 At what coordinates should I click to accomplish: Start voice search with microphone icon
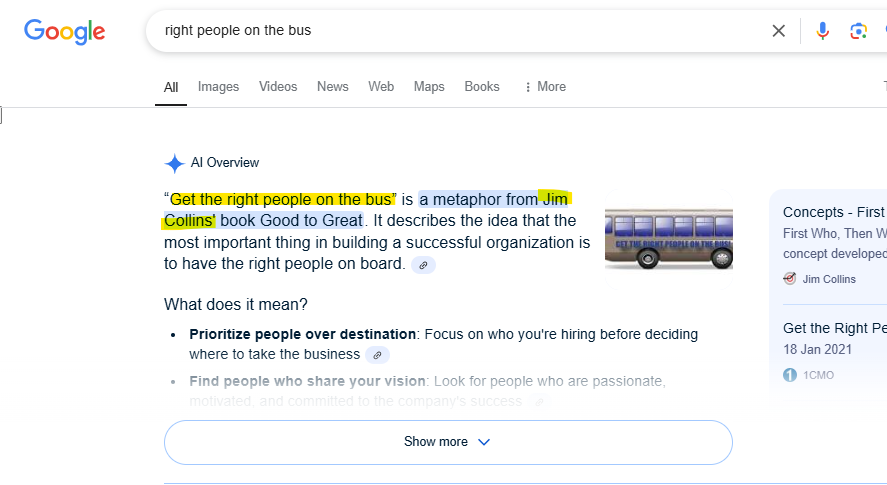pos(822,31)
